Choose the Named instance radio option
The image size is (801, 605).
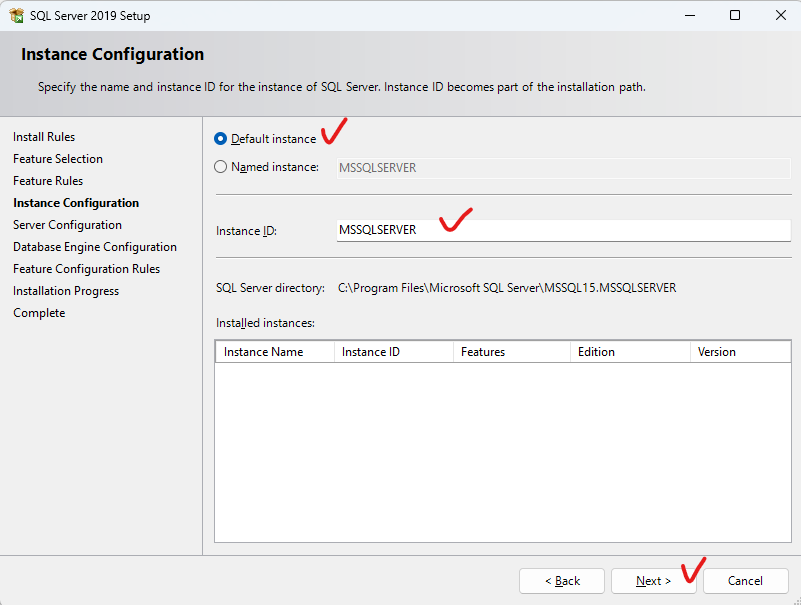[x=220, y=167]
